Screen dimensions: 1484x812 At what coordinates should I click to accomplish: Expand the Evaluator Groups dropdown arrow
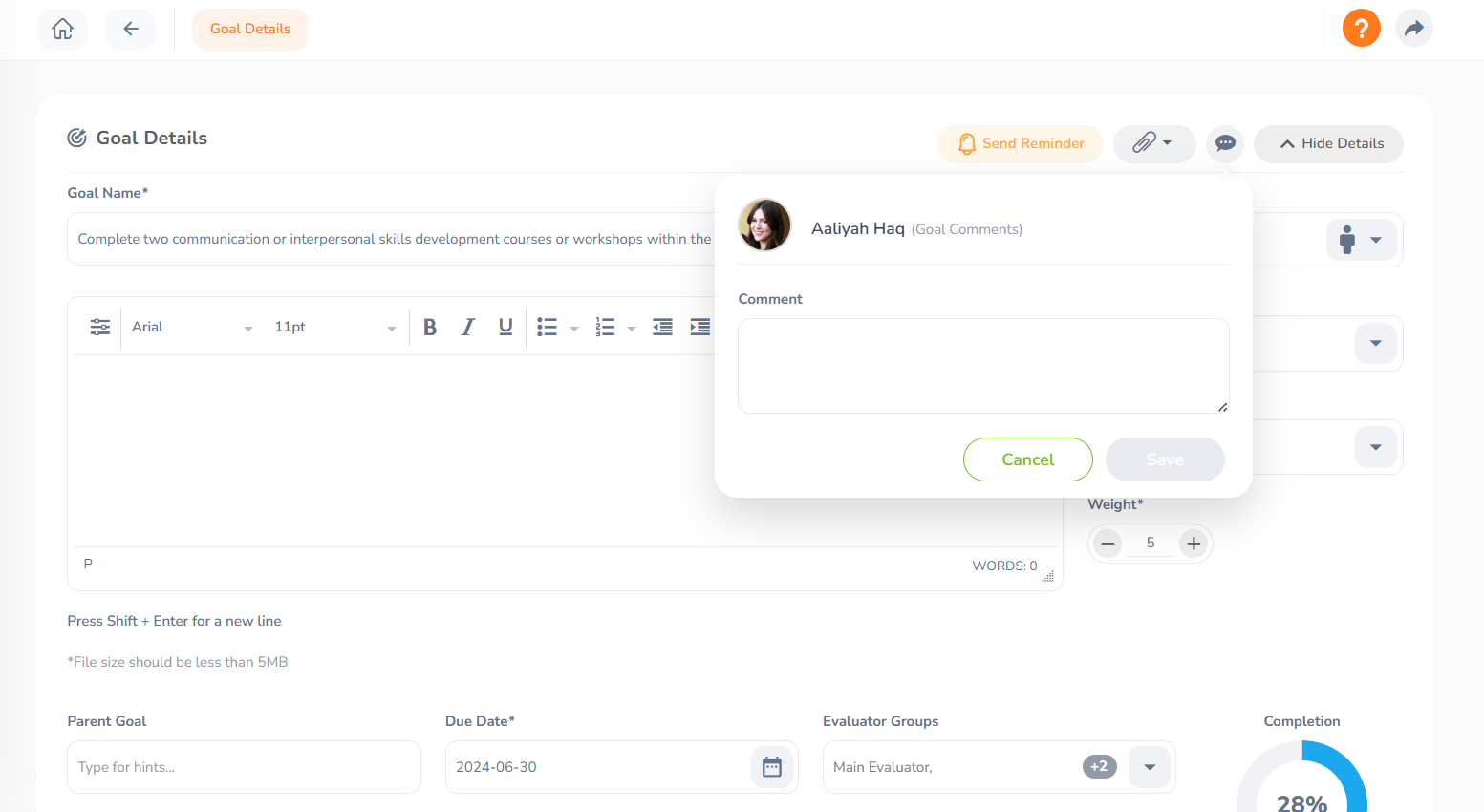pos(1150,767)
